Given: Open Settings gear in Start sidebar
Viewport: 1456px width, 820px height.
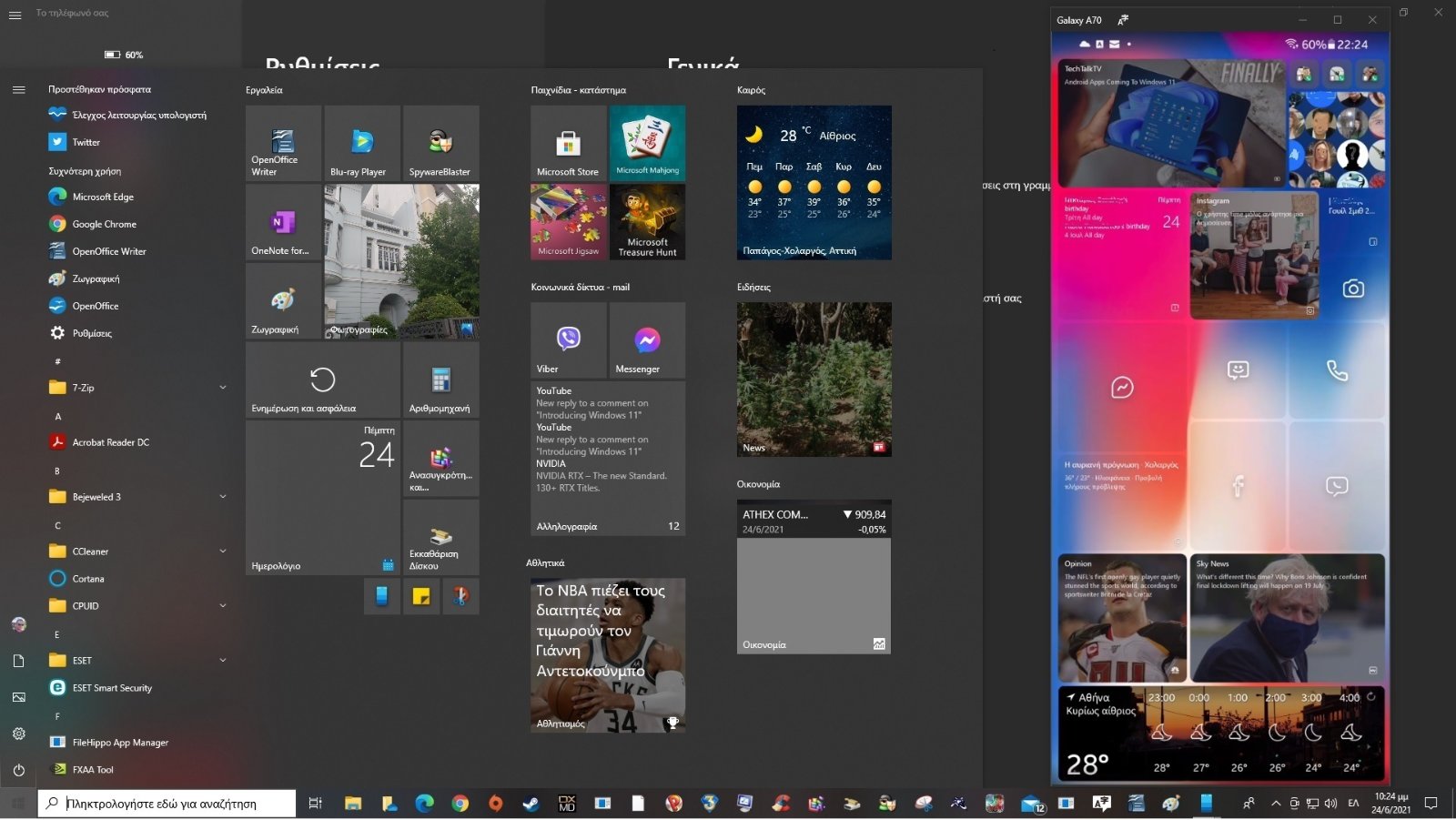Looking at the screenshot, I should (18, 734).
